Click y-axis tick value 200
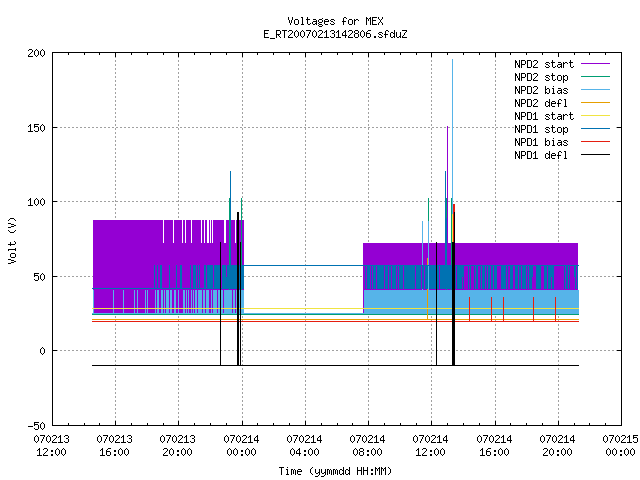This screenshot has width=640, height=480. point(36,53)
